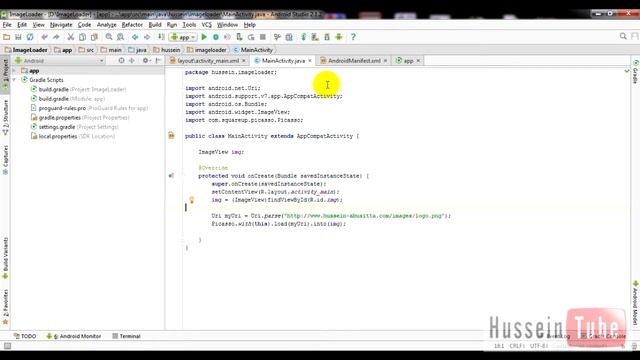Close the AndroidManifest.xml tab
The height and width of the screenshot is (360, 640).
pyautogui.click(x=385, y=60)
